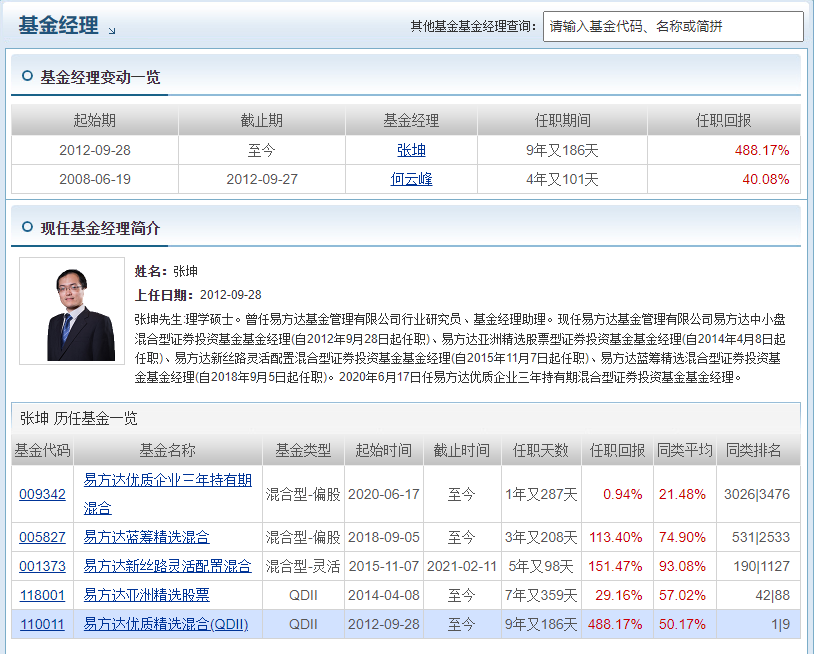Viewport: 815px width, 654px height.
Task: Click the 同类平均 column header
Action: 685,450
